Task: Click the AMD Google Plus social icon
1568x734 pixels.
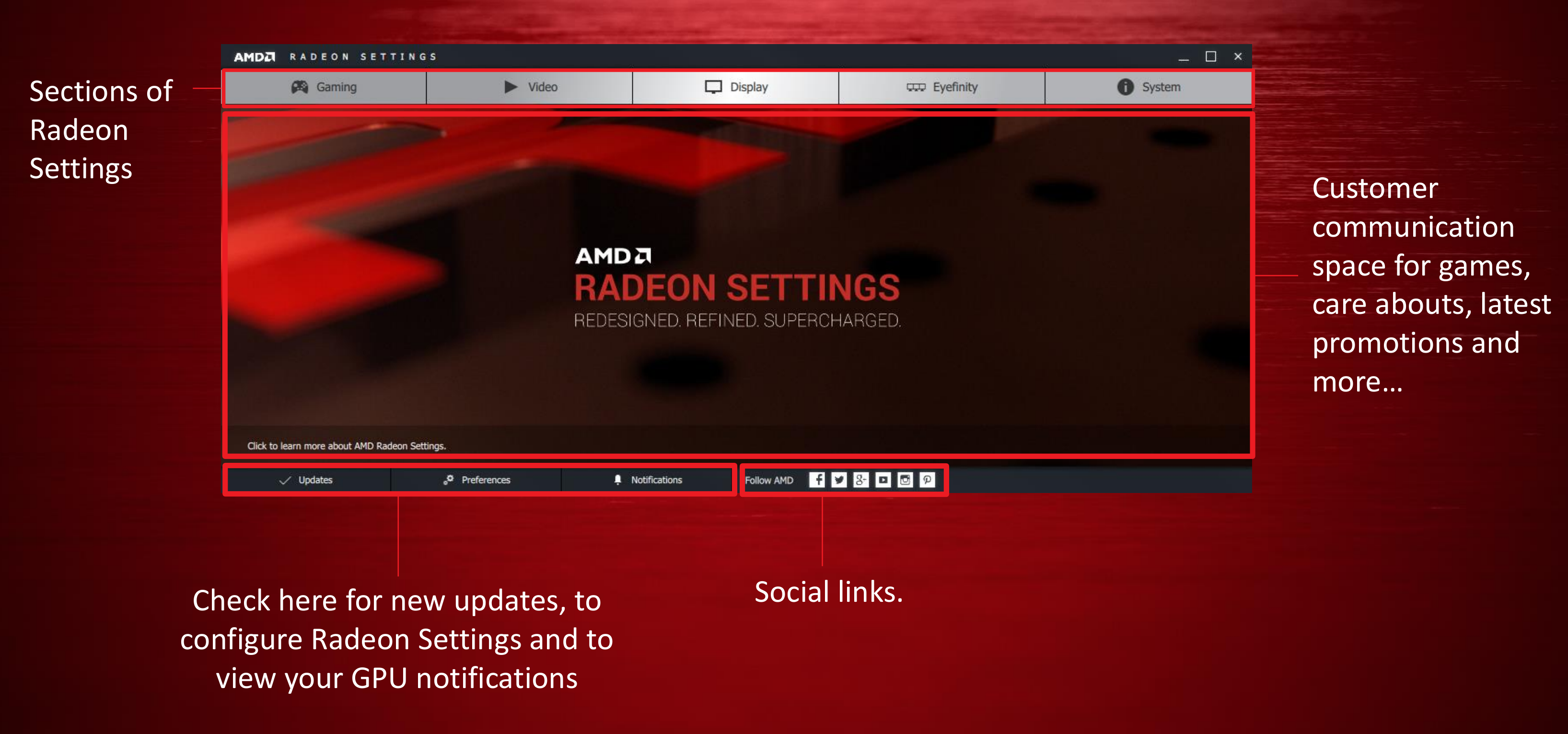Action: click(855, 481)
